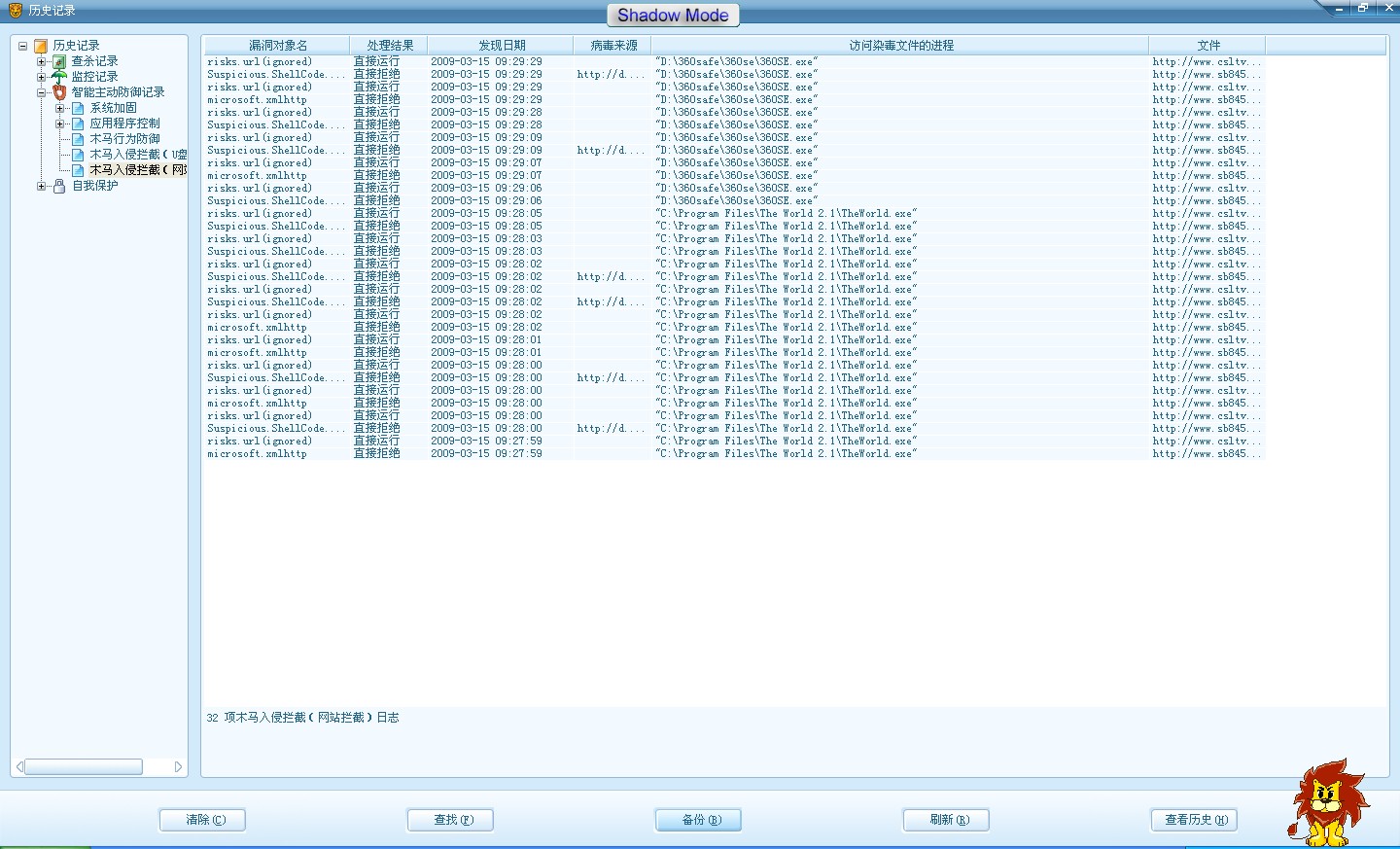The image size is (1400, 849).
Task: Click the lion head icon in title bar
Action: click(x=15, y=10)
